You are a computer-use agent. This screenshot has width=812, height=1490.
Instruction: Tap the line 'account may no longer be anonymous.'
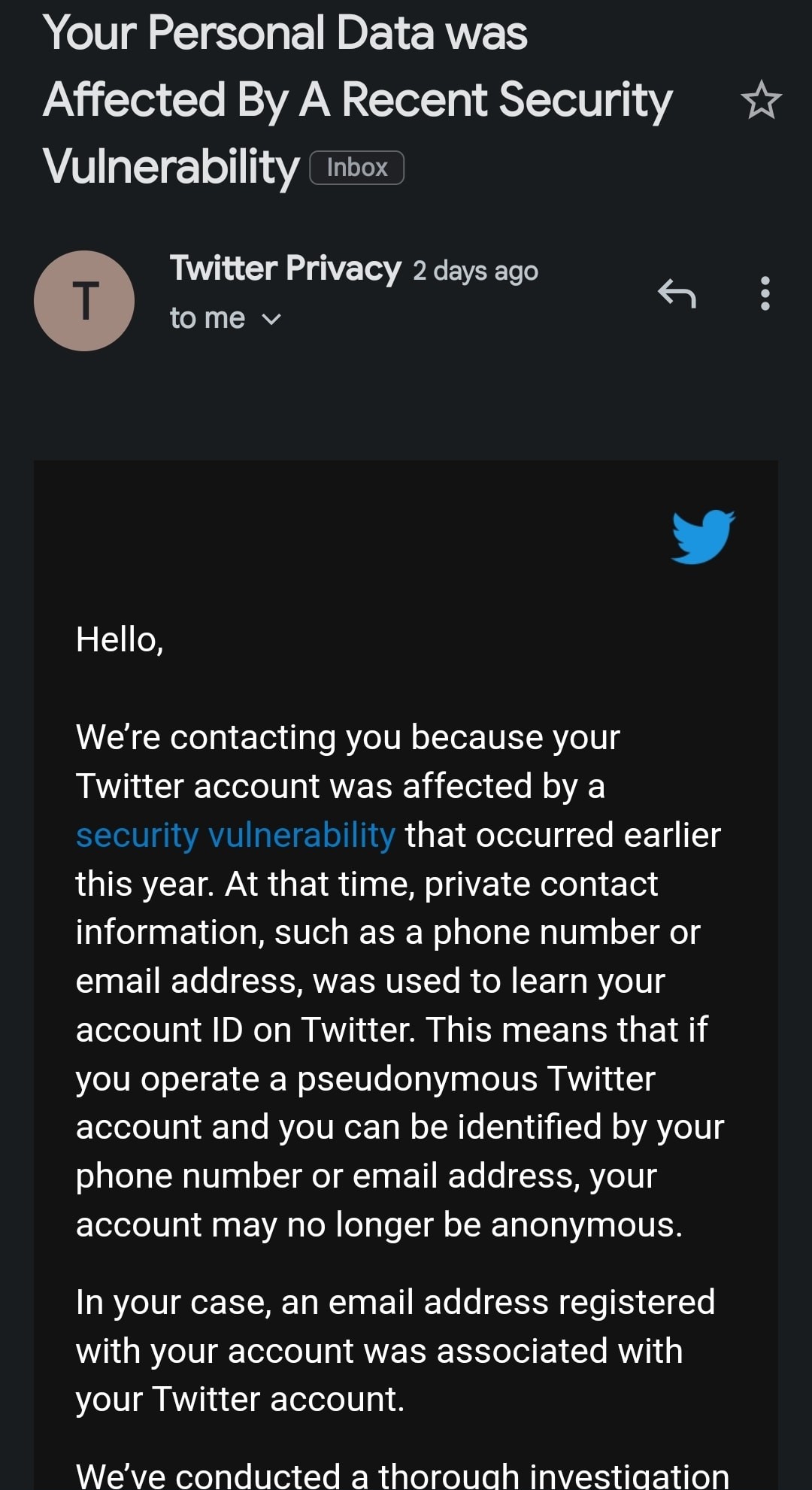[379, 1224]
